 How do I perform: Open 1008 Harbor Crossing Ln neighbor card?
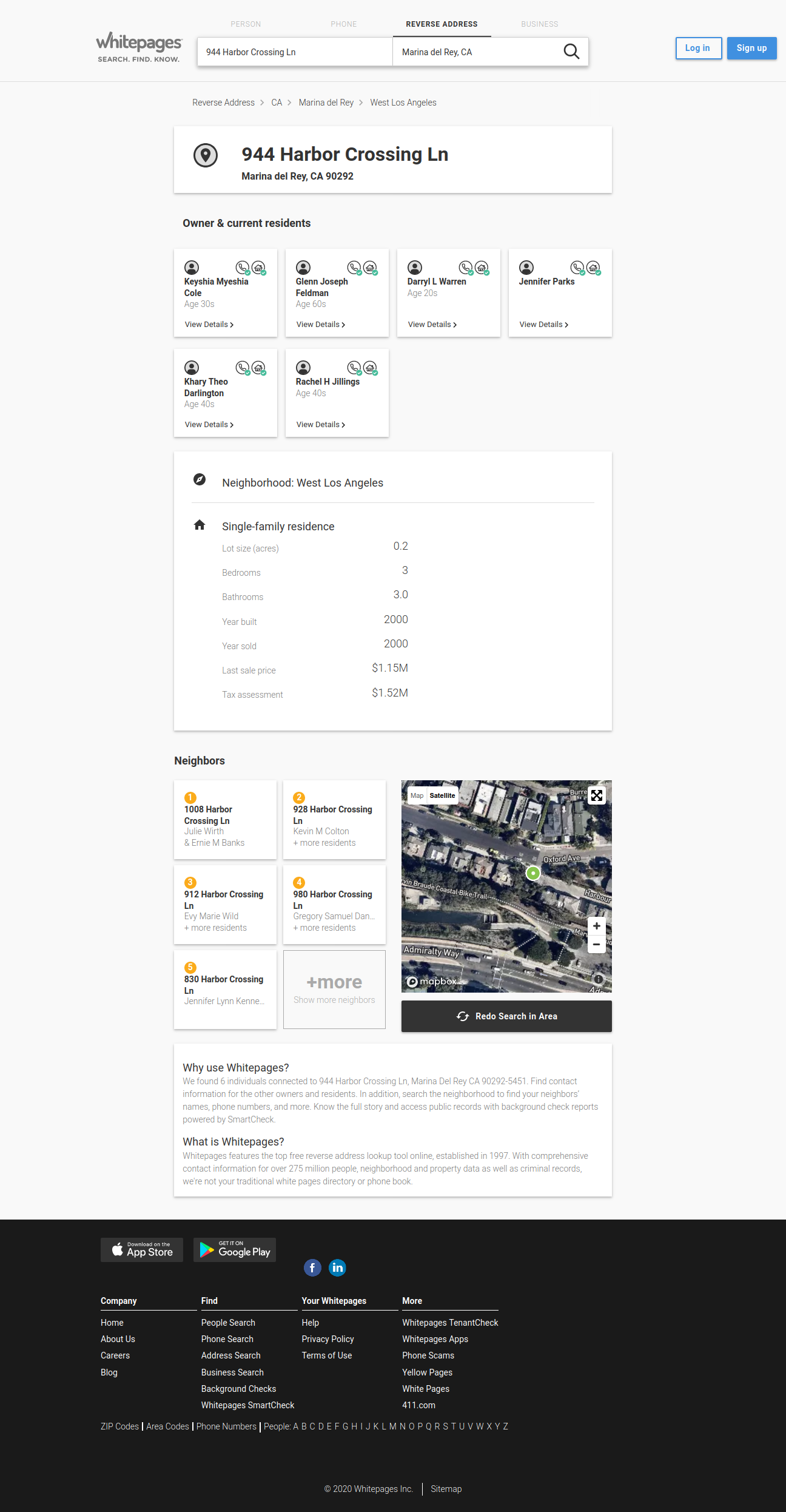(x=225, y=820)
